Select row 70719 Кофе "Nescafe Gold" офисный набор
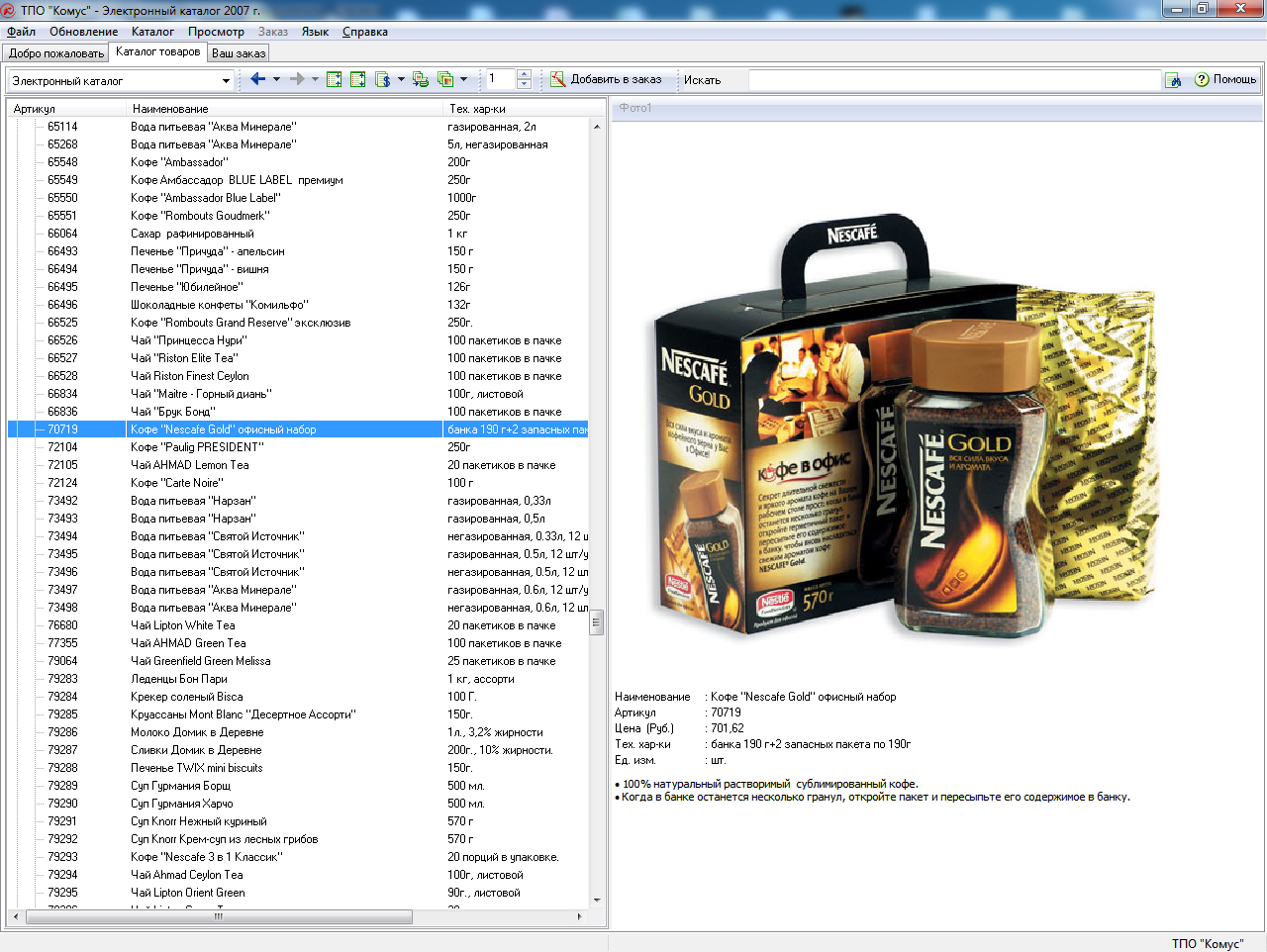The image size is (1267, 952). 298,429
